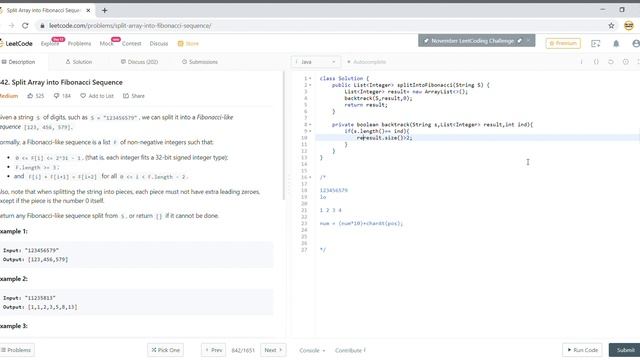Bookmark this page with the star icon
The height and width of the screenshot is (360, 640).
click(x=611, y=26)
